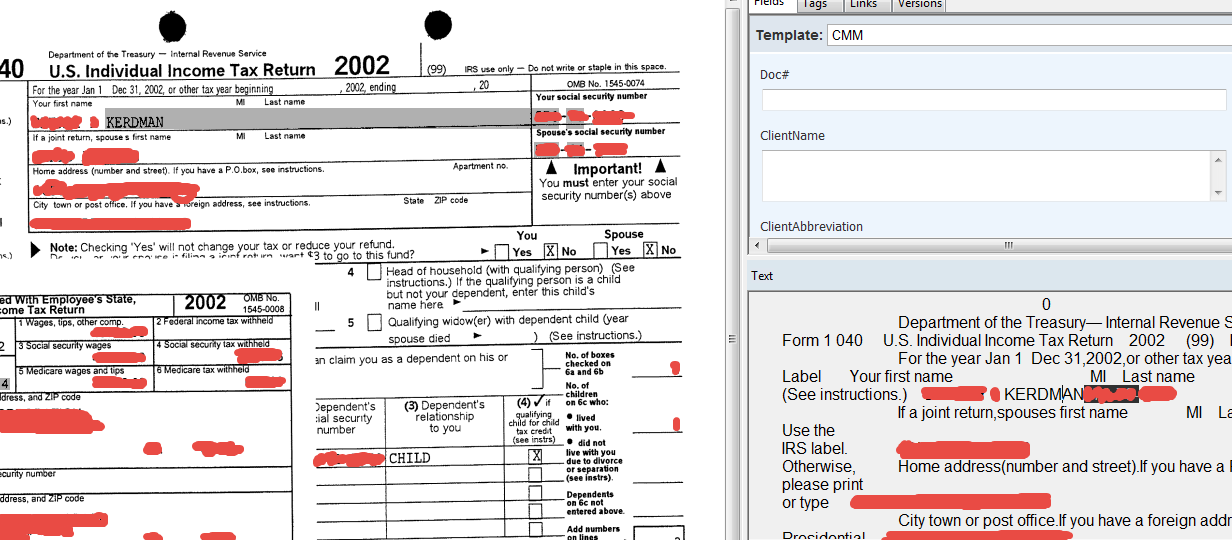Open the Versions tab

tap(919, 4)
